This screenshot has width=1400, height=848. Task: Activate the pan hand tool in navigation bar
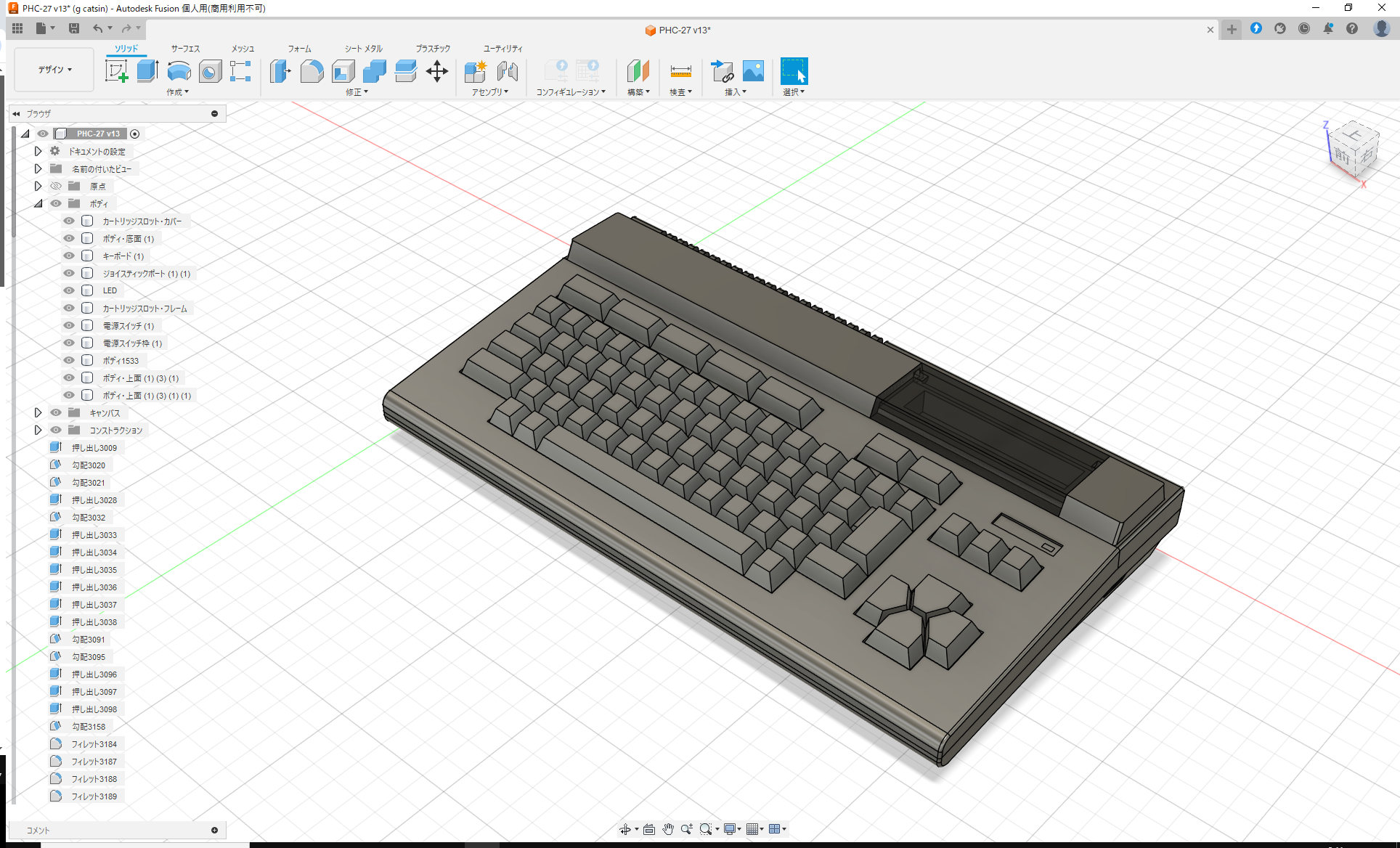667,828
